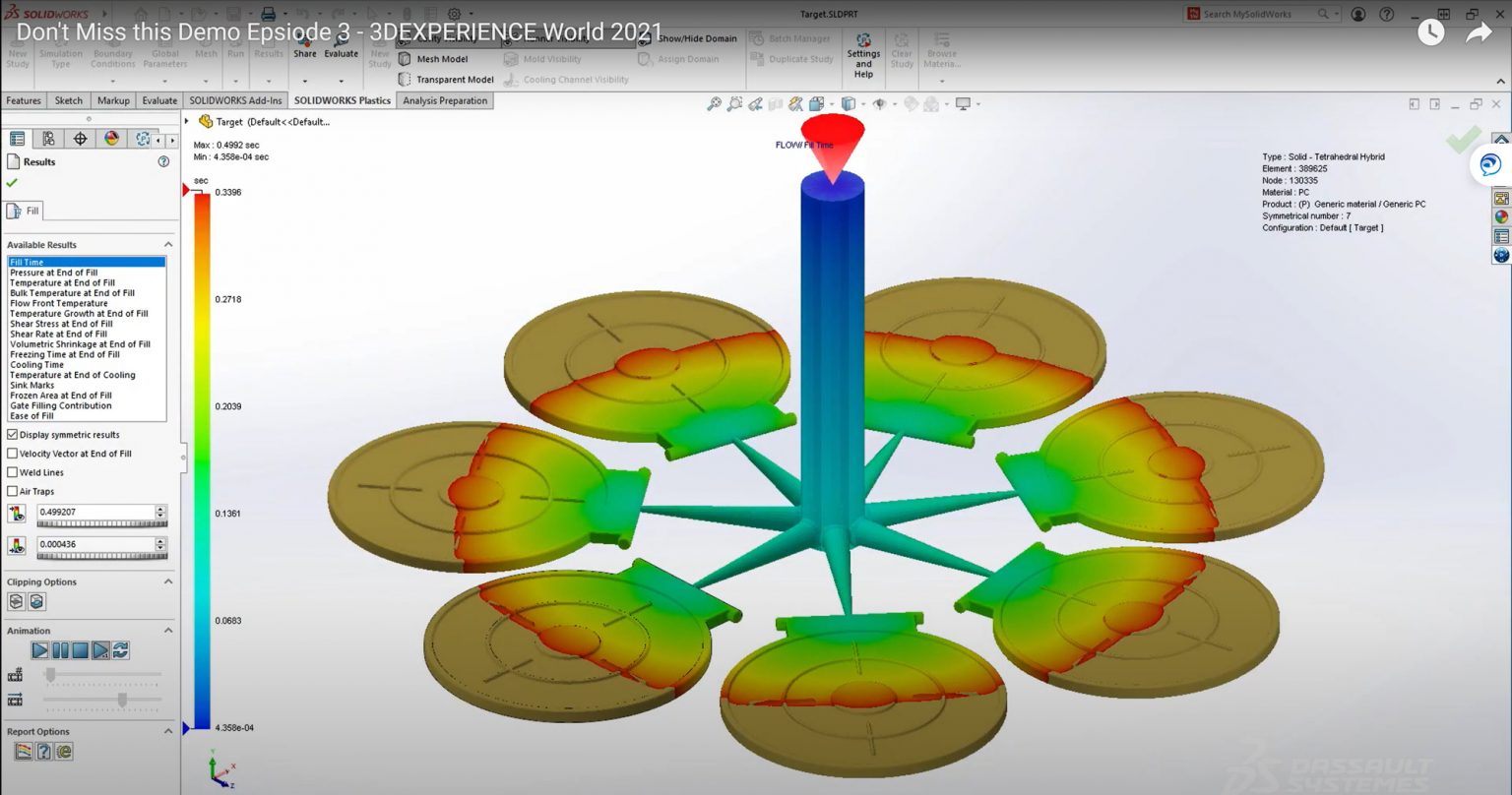Click the Results help question mark icon

pyautogui.click(x=163, y=161)
